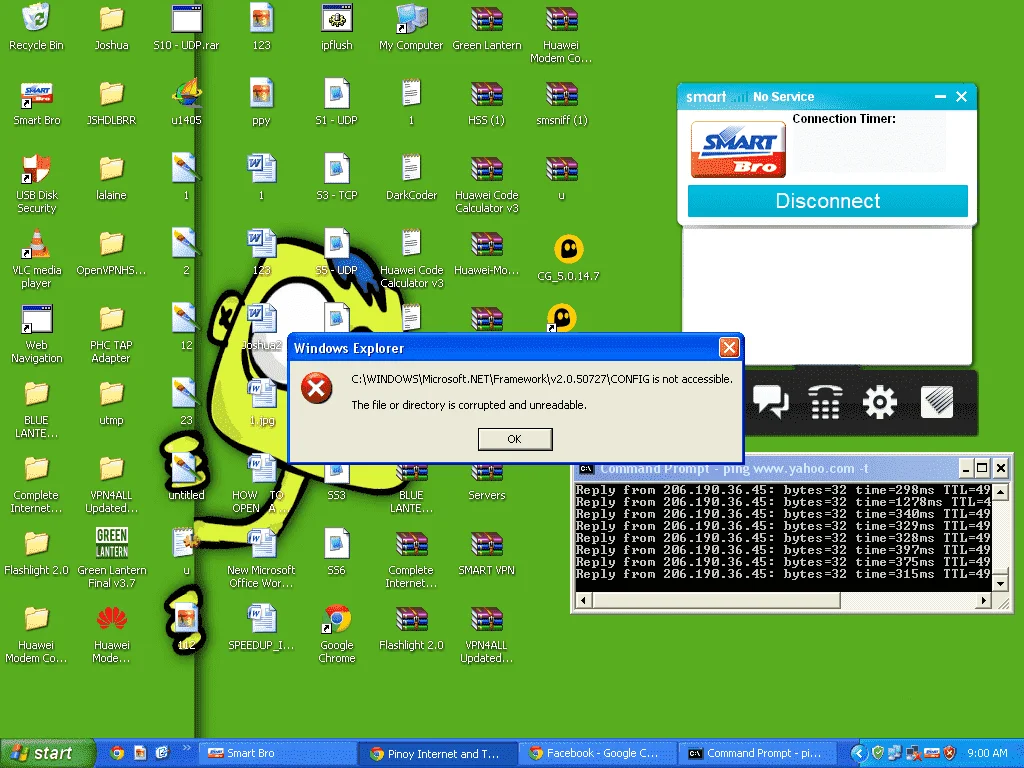Image resolution: width=1024 pixels, height=768 pixels.
Task: Open the messages chat icon in Smart Bro
Action: pos(771,402)
